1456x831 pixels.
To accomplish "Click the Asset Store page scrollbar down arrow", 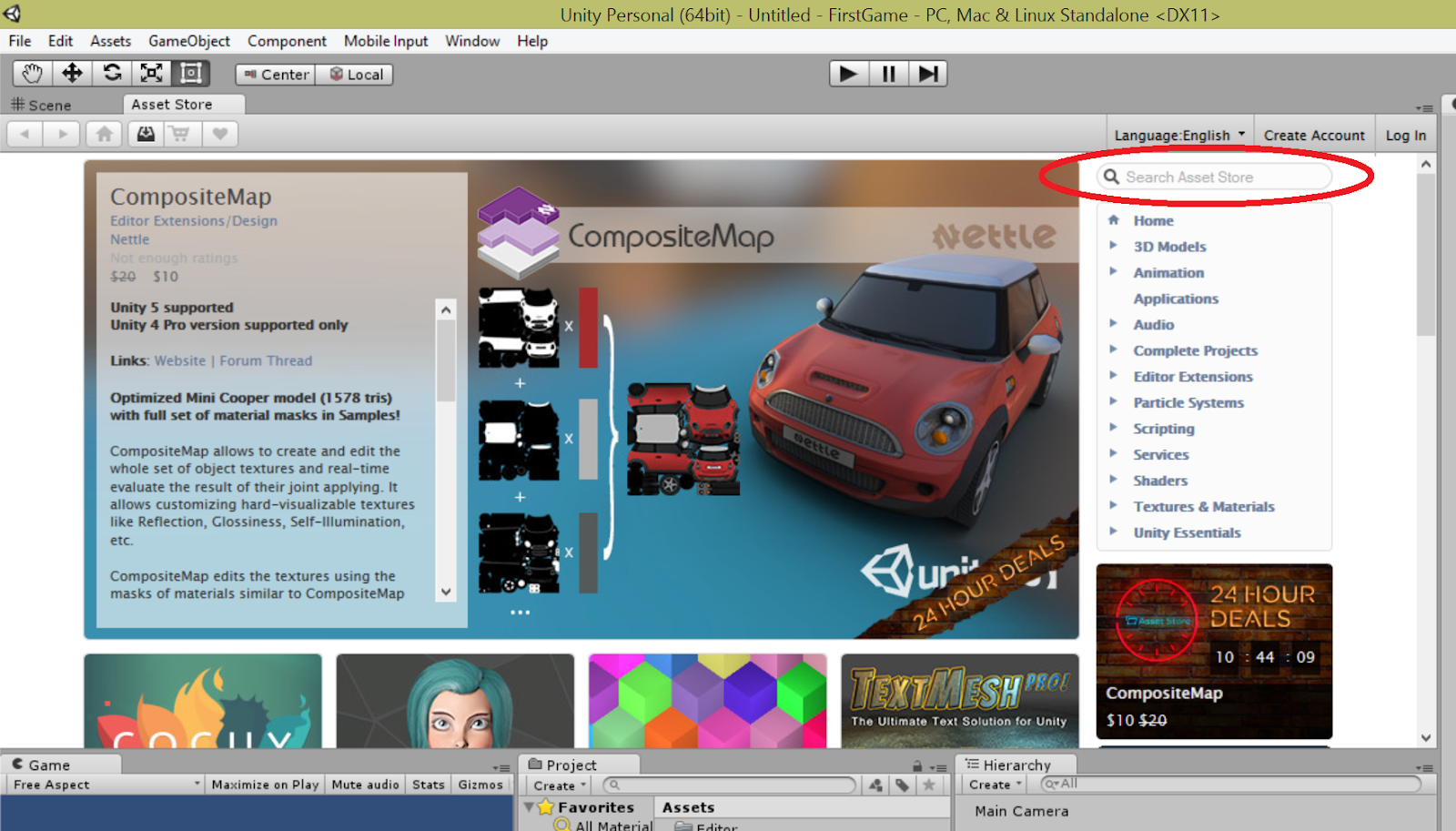I will click(1426, 738).
